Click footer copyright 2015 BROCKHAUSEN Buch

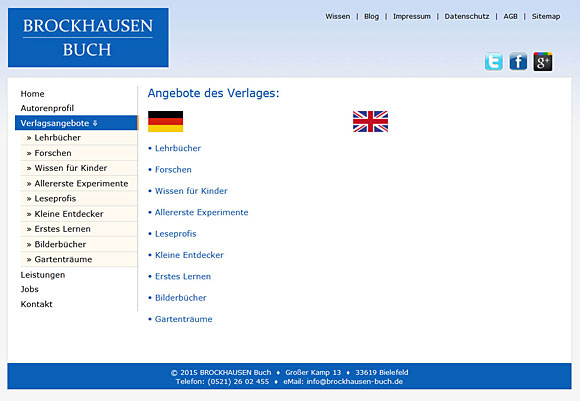221,373
